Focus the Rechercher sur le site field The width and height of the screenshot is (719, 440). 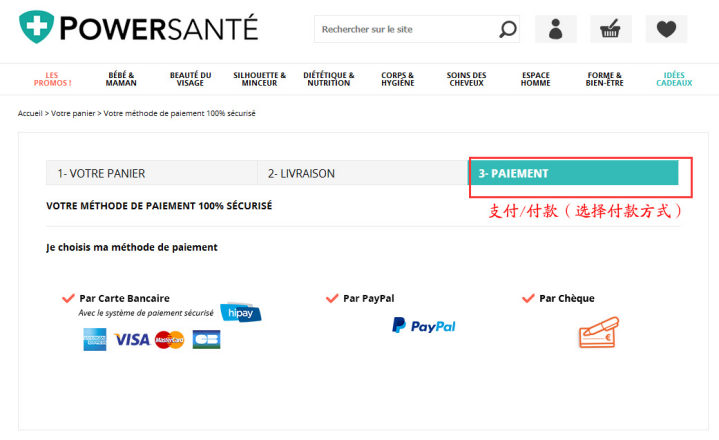[406, 29]
